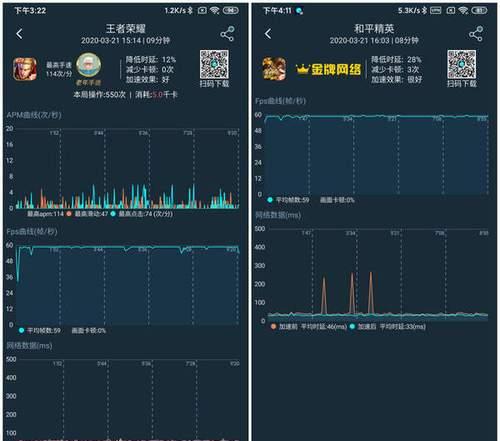Tap 最高手速 114次/分 label

tap(59, 69)
